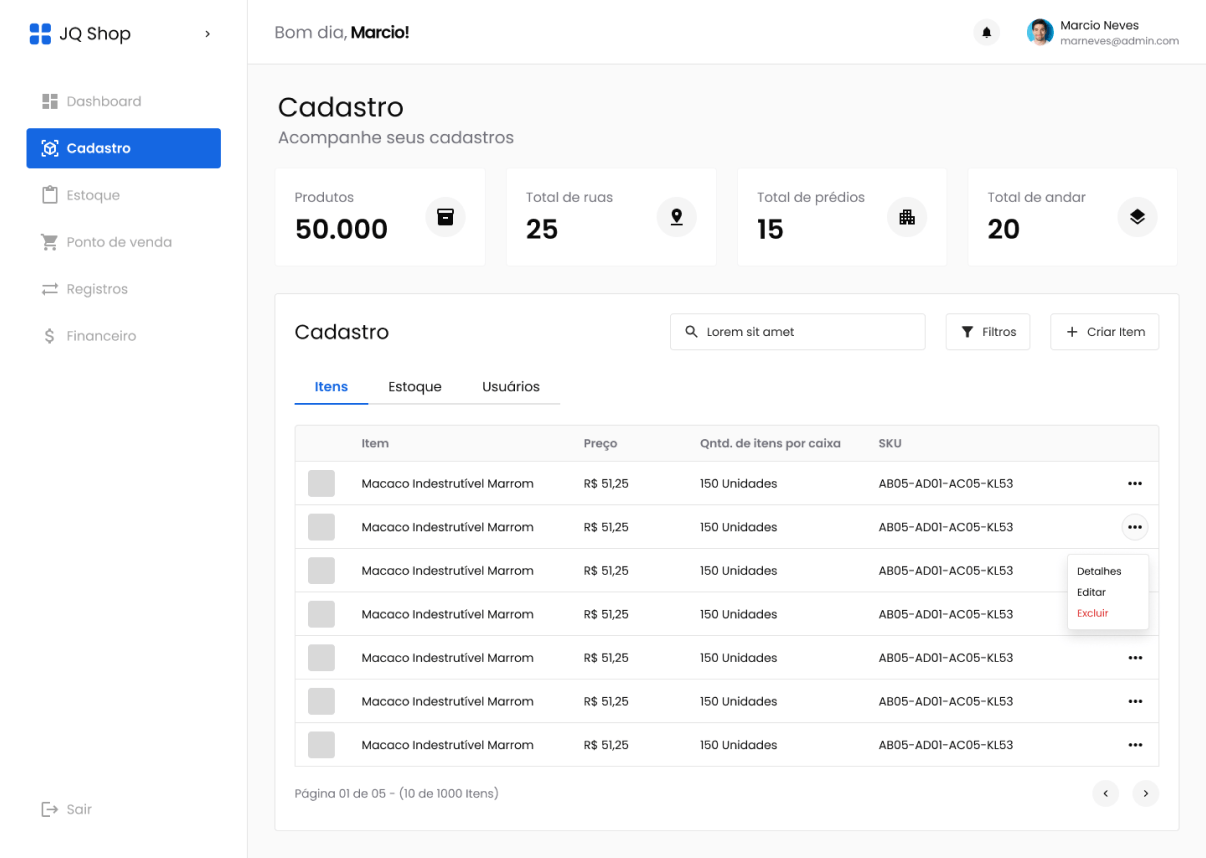The width and height of the screenshot is (1206, 858).
Task: Go to next page with right arrow
Action: [1145, 794]
